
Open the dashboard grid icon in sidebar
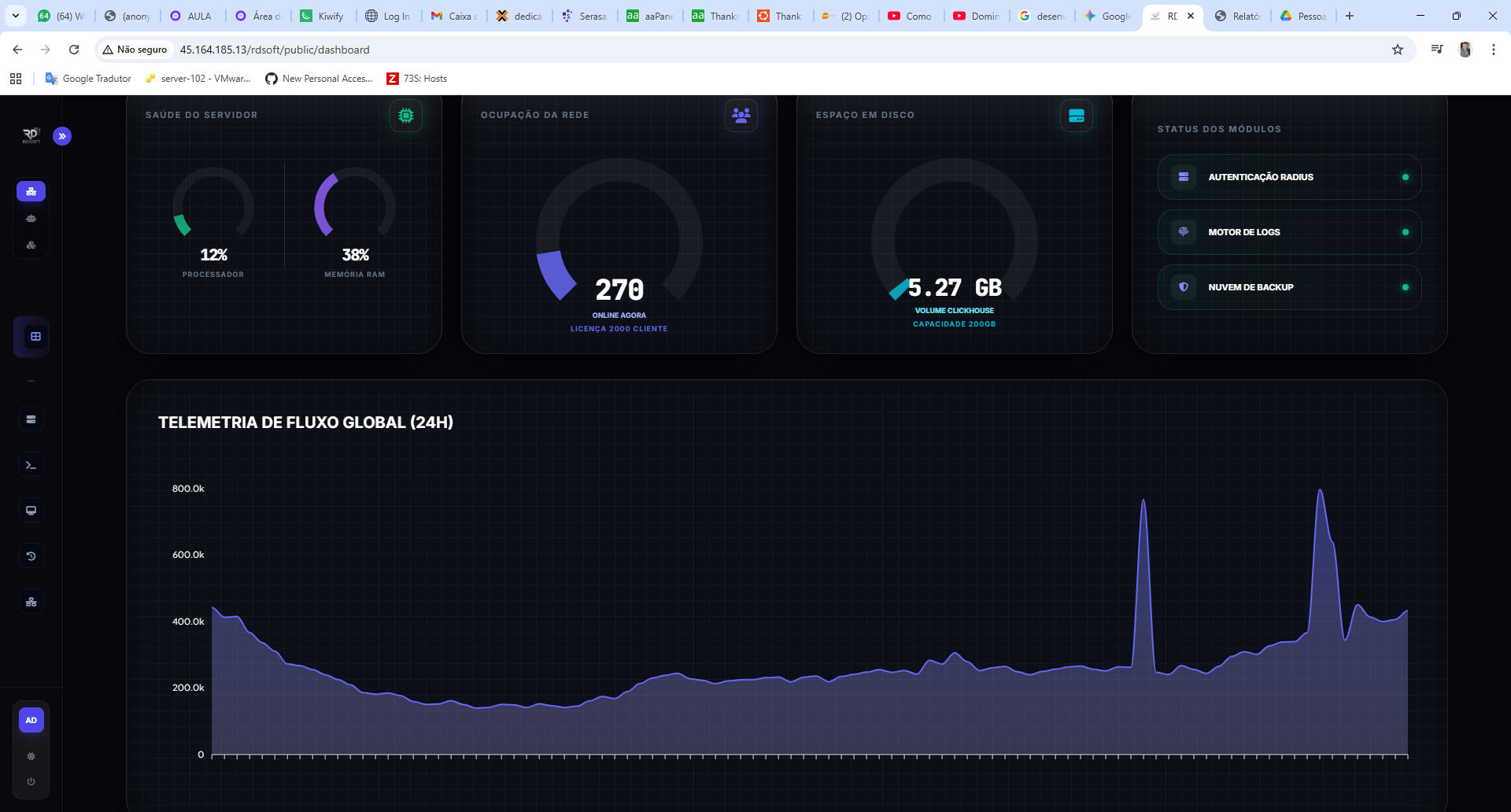click(35, 337)
